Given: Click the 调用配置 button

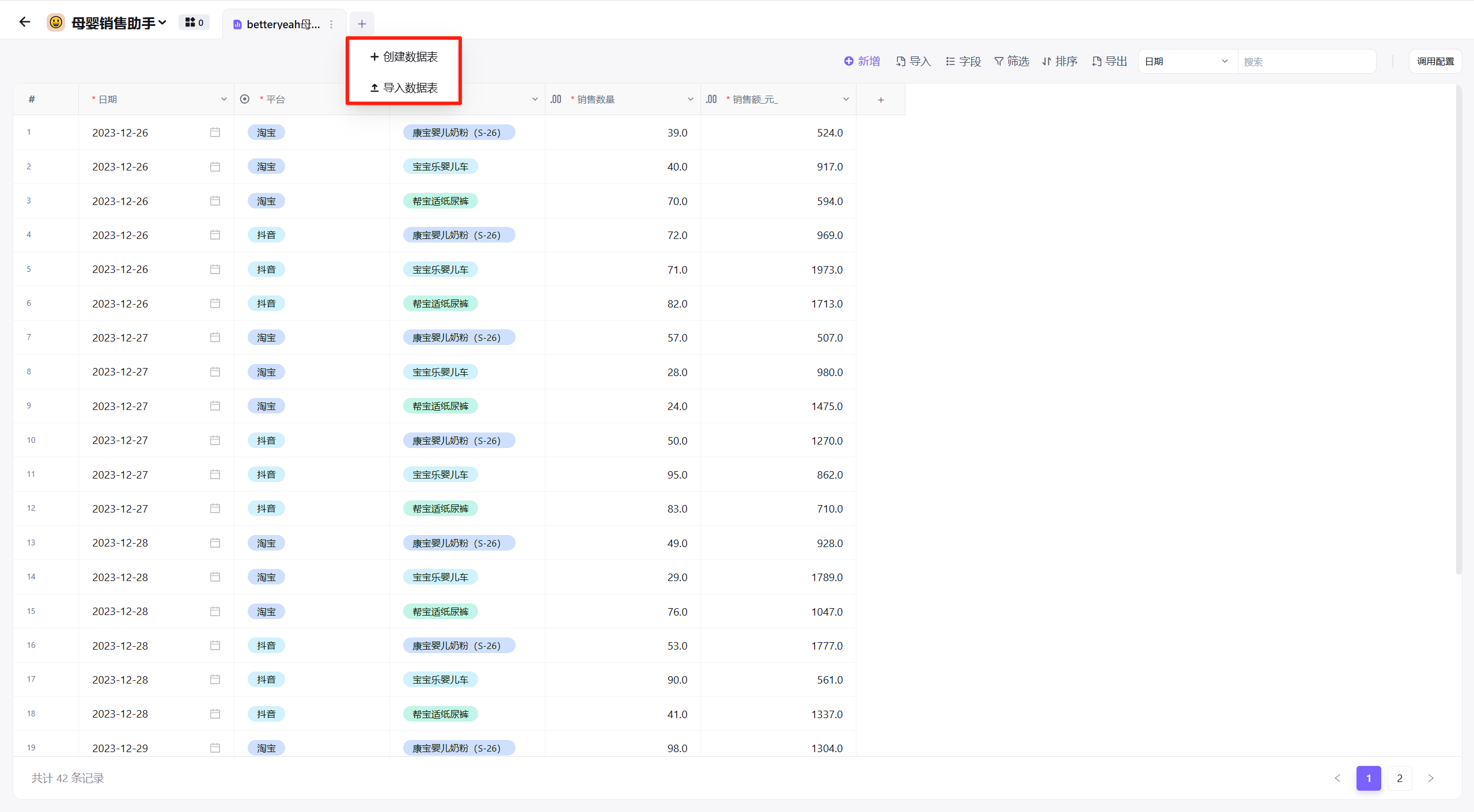Looking at the screenshot, I should (1435, 61).
